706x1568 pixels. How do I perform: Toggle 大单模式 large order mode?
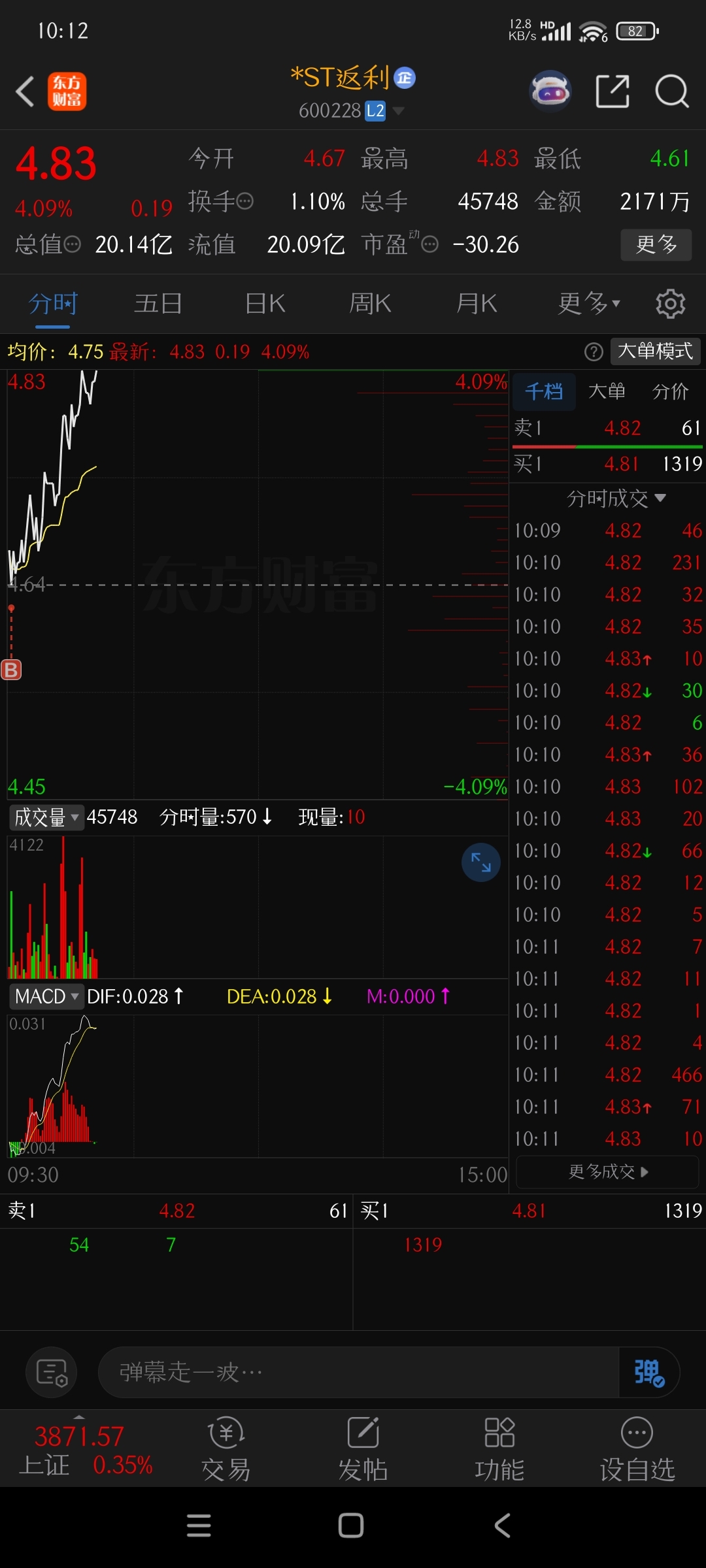(x=656, y=351)
